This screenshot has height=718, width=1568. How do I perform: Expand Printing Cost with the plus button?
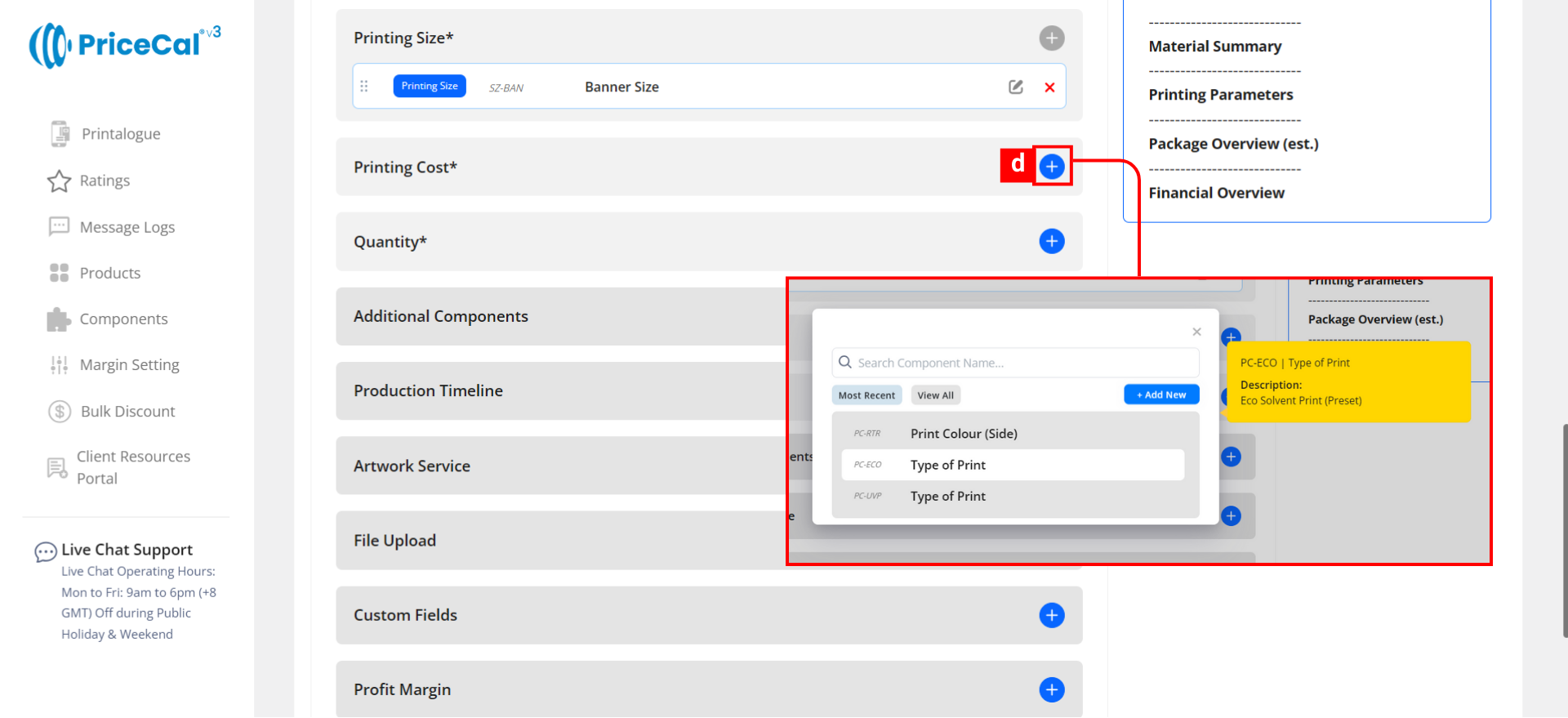(1051, 167)
